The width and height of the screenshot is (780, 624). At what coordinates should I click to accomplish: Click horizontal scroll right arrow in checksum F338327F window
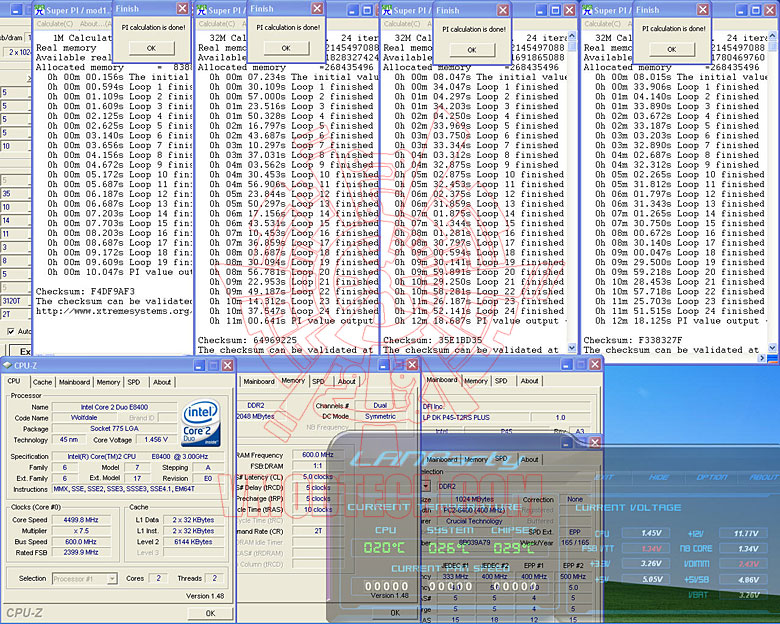[763, 357]
